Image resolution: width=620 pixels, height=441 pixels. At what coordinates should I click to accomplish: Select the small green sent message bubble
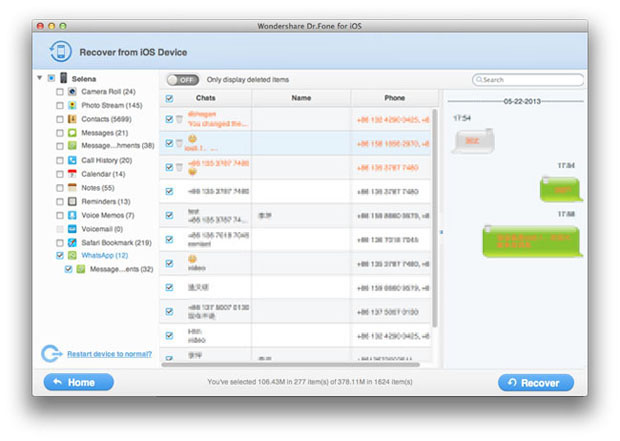click(561, 189)
